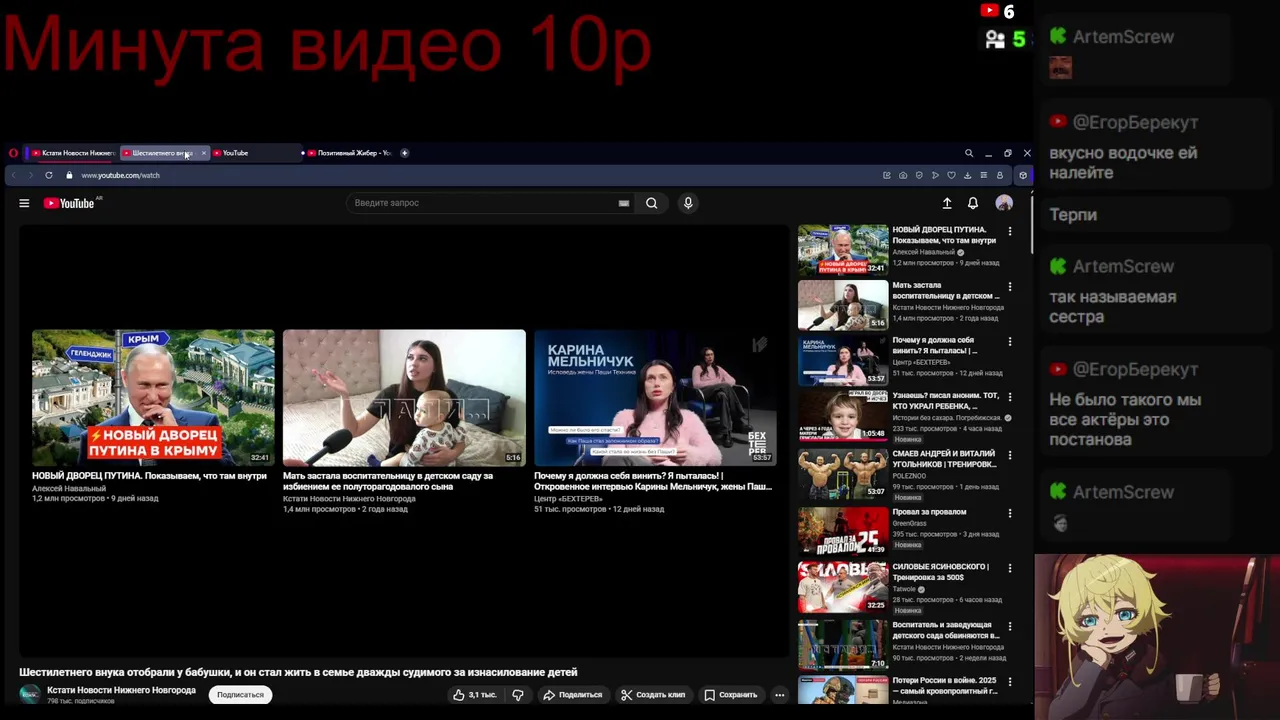Open the account avatar menu
Screen dimensions: 1280x720
[x=1004, y=203]
